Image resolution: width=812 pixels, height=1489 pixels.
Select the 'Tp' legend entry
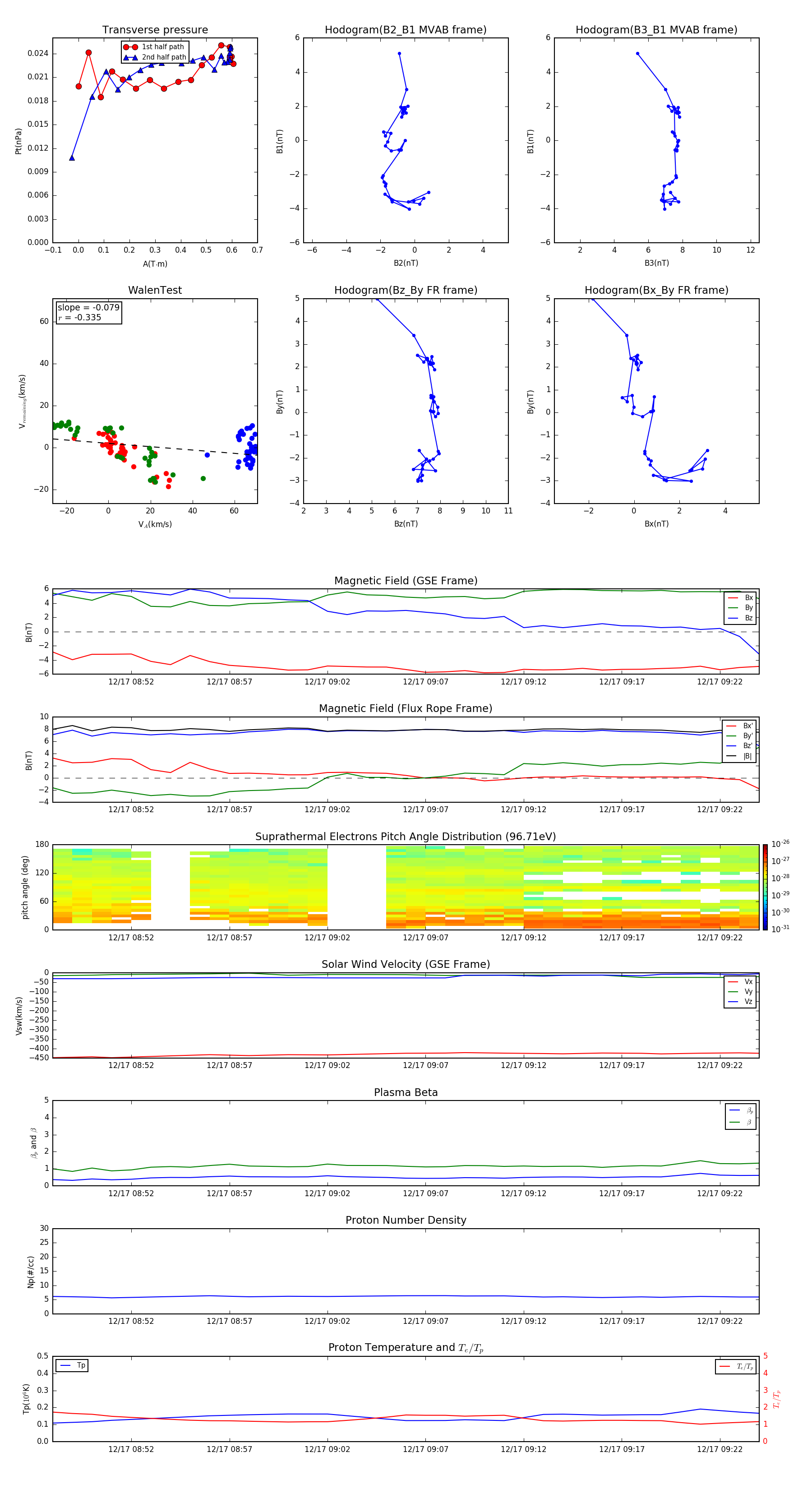[72, 1365]
